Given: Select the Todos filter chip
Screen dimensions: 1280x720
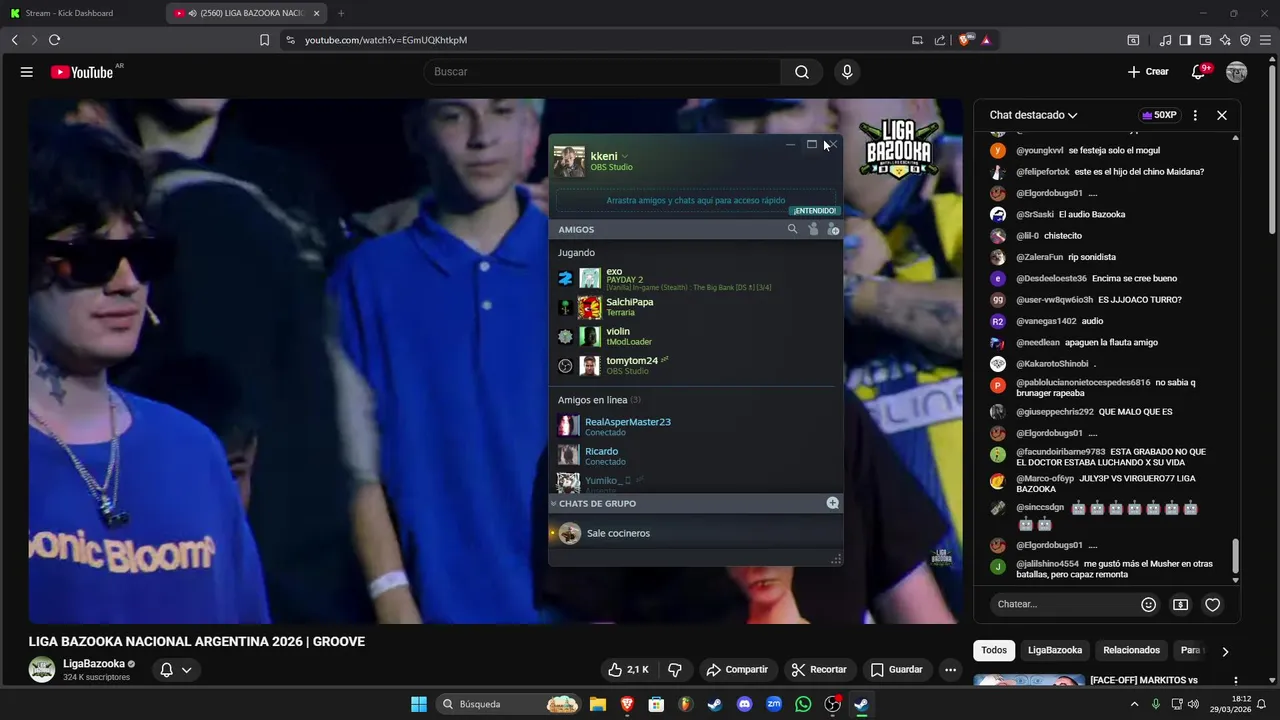Looking at the screenshot, I should click(x=994, y=650).
